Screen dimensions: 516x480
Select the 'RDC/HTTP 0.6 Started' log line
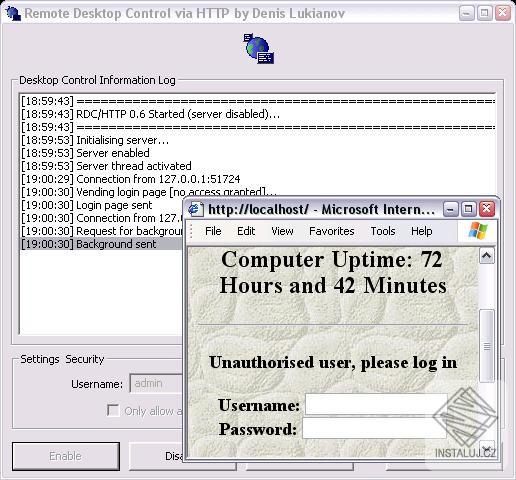coord(150,114)
